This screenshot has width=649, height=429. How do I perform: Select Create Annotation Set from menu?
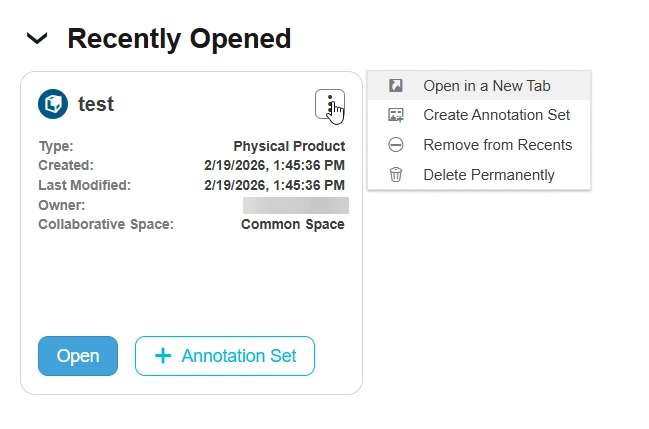496,115
